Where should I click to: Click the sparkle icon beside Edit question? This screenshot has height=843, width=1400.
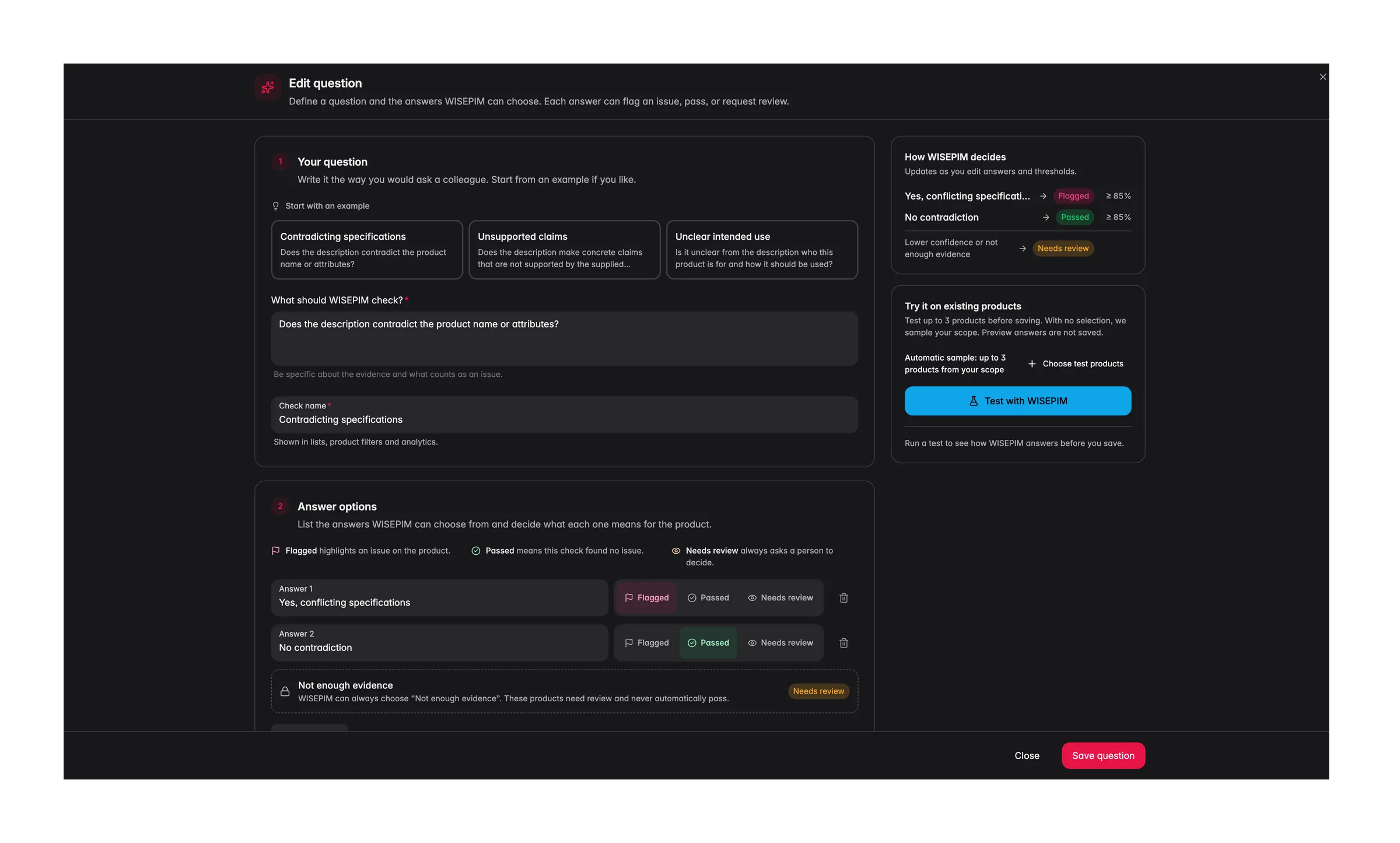(x=268, y=88)
